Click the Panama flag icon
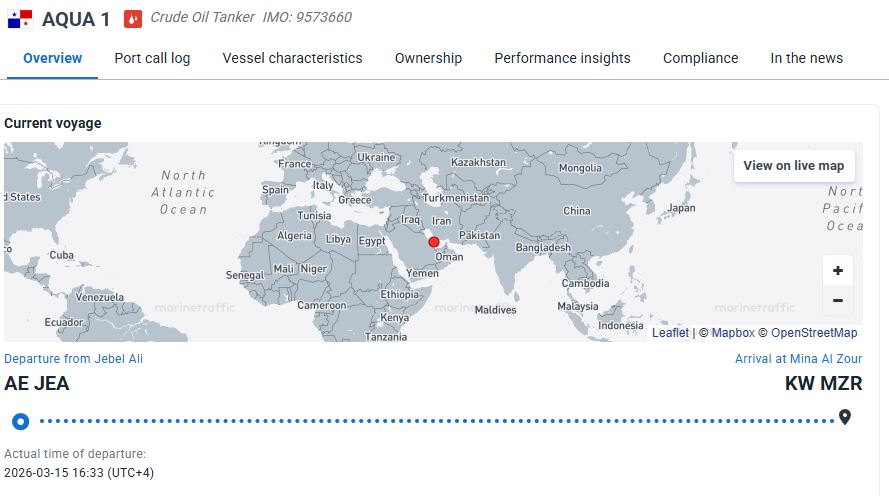The height and width of the screenshot is (496, 889). pyautogui.click(x=20, y=18)
